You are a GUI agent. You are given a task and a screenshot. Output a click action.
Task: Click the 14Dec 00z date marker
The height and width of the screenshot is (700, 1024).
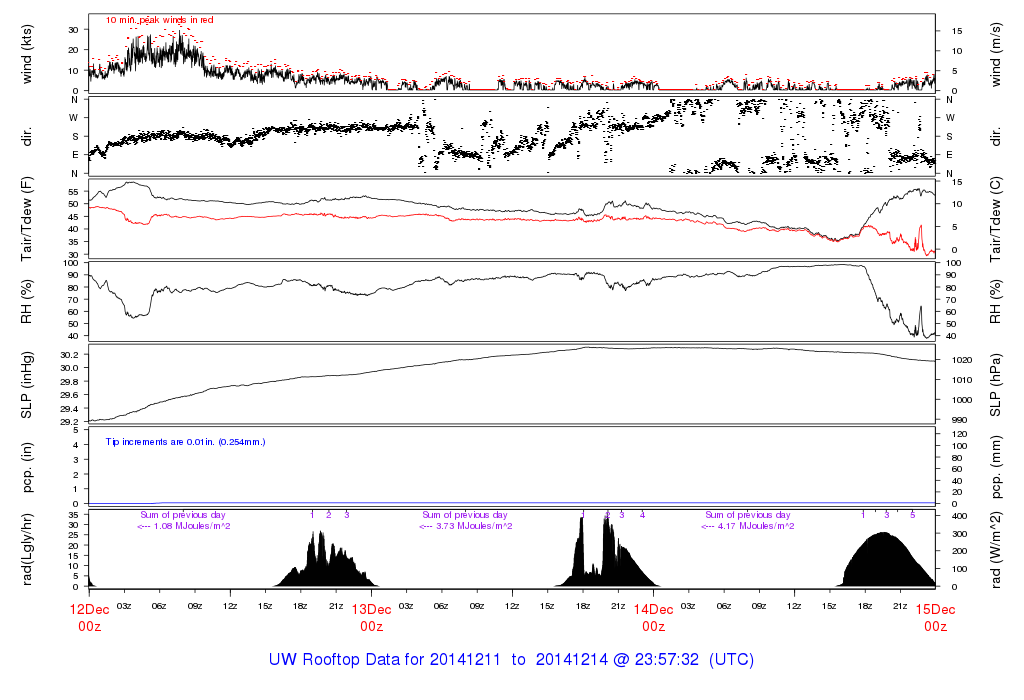click(653, 617)
